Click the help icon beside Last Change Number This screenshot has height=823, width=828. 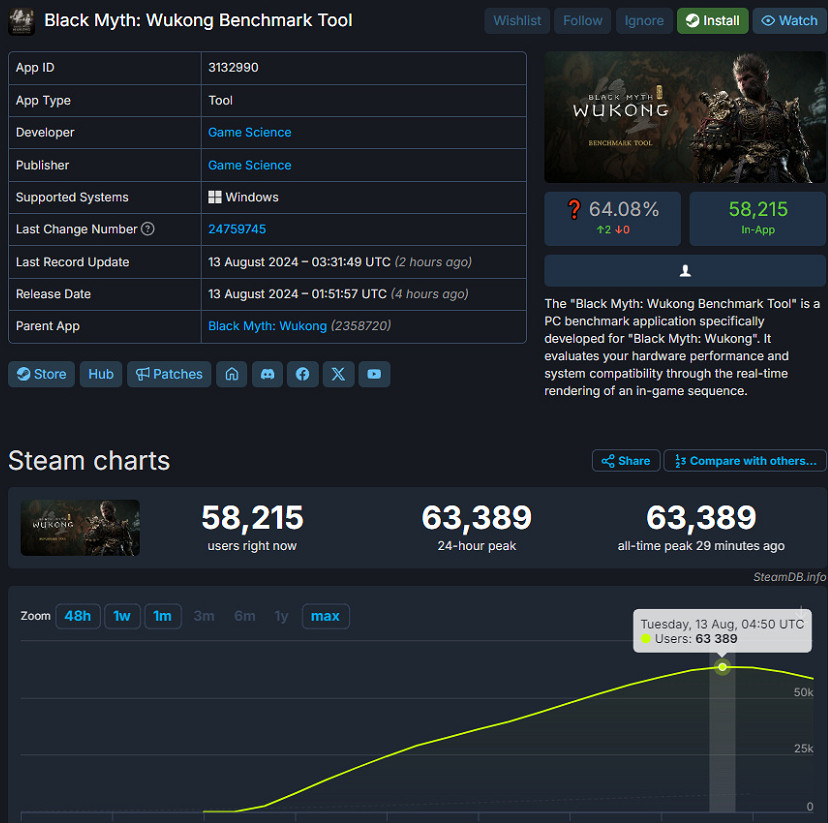[148, 229]
